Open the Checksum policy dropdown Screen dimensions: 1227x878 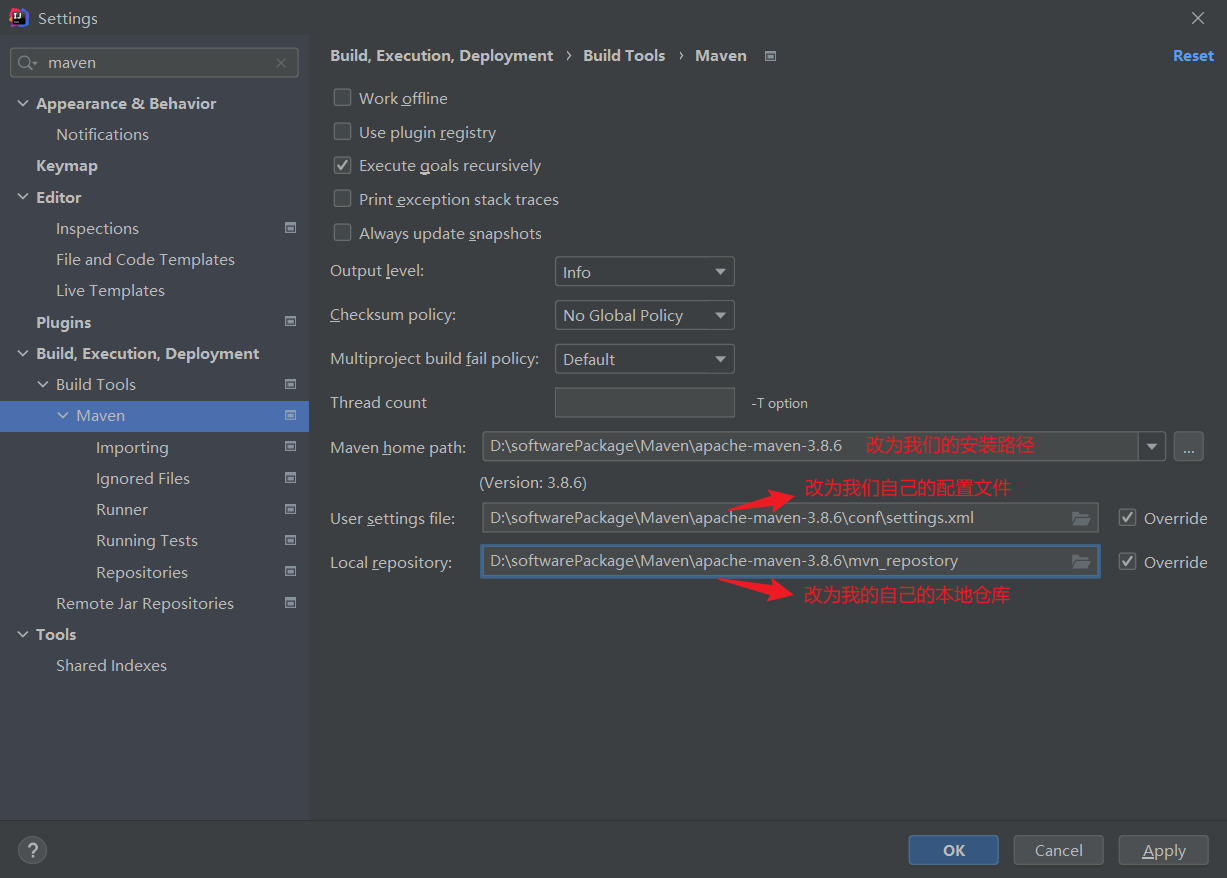644,315
